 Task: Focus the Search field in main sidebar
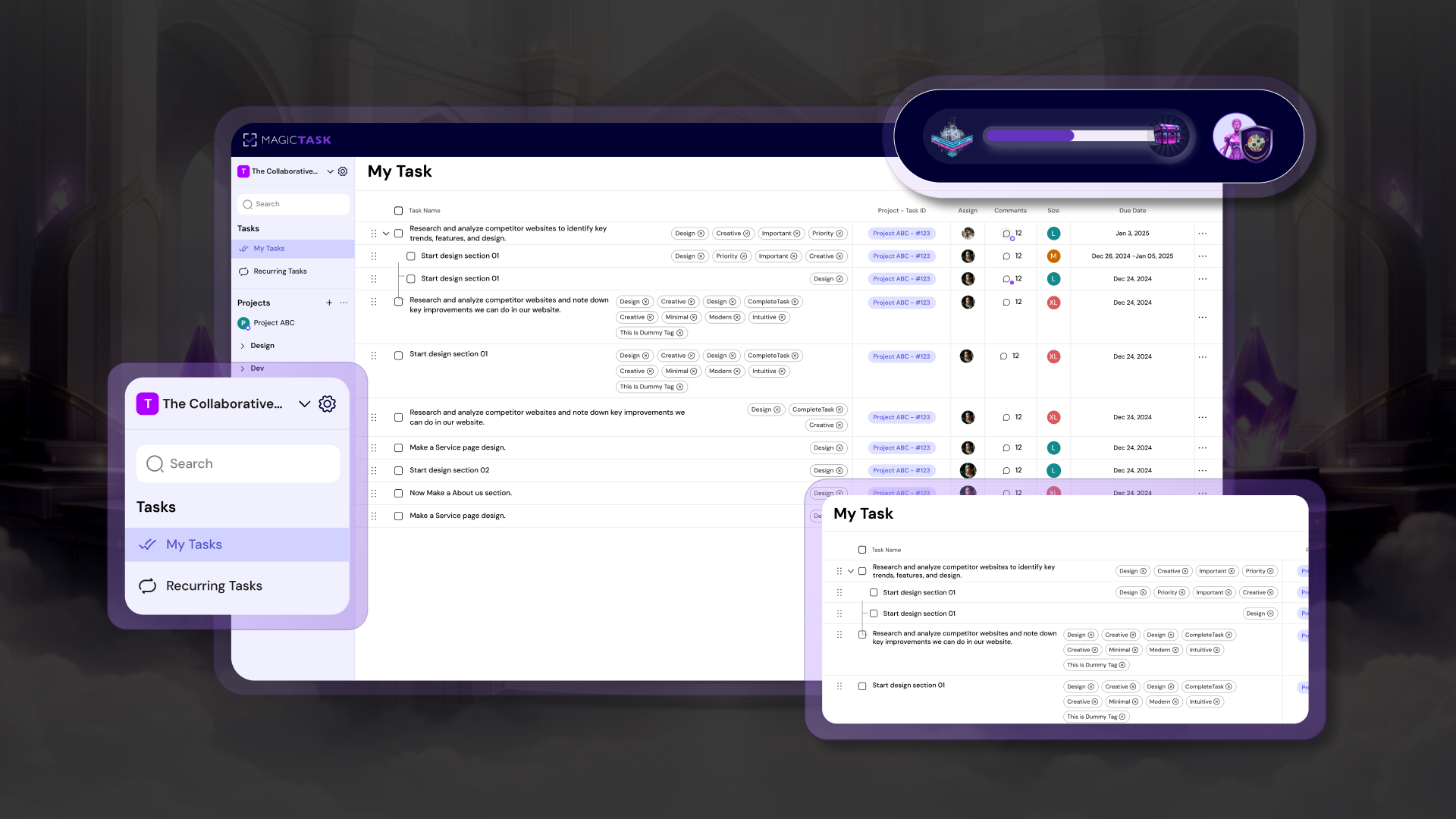293,204
